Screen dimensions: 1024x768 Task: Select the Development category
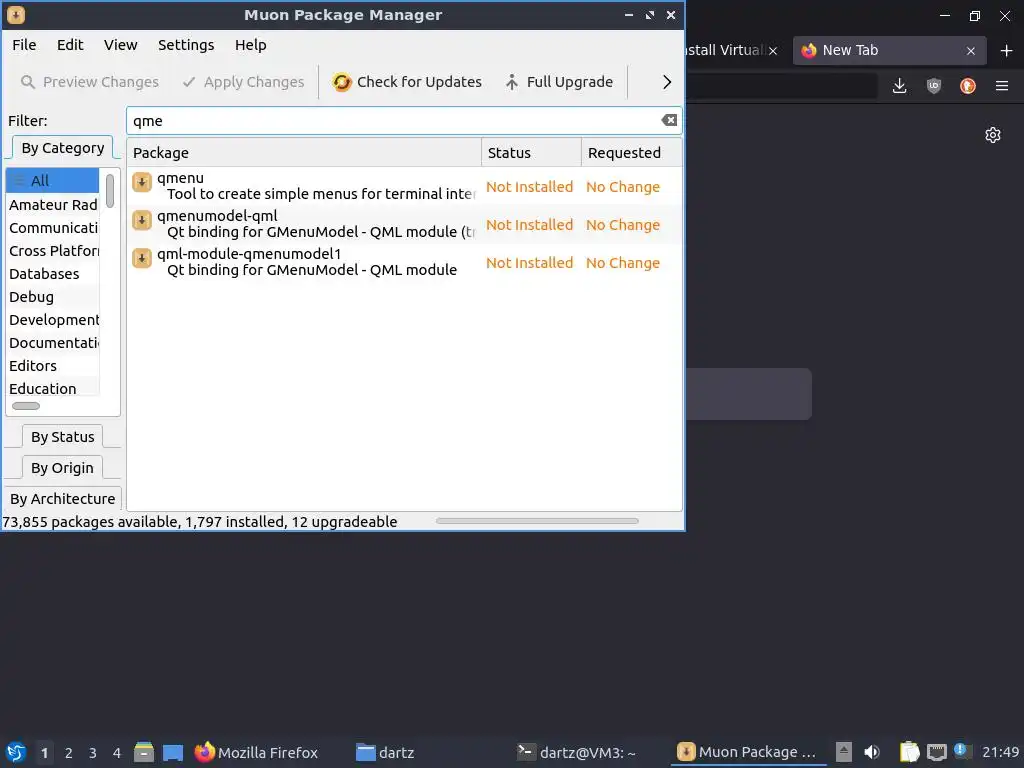(53, 320)
